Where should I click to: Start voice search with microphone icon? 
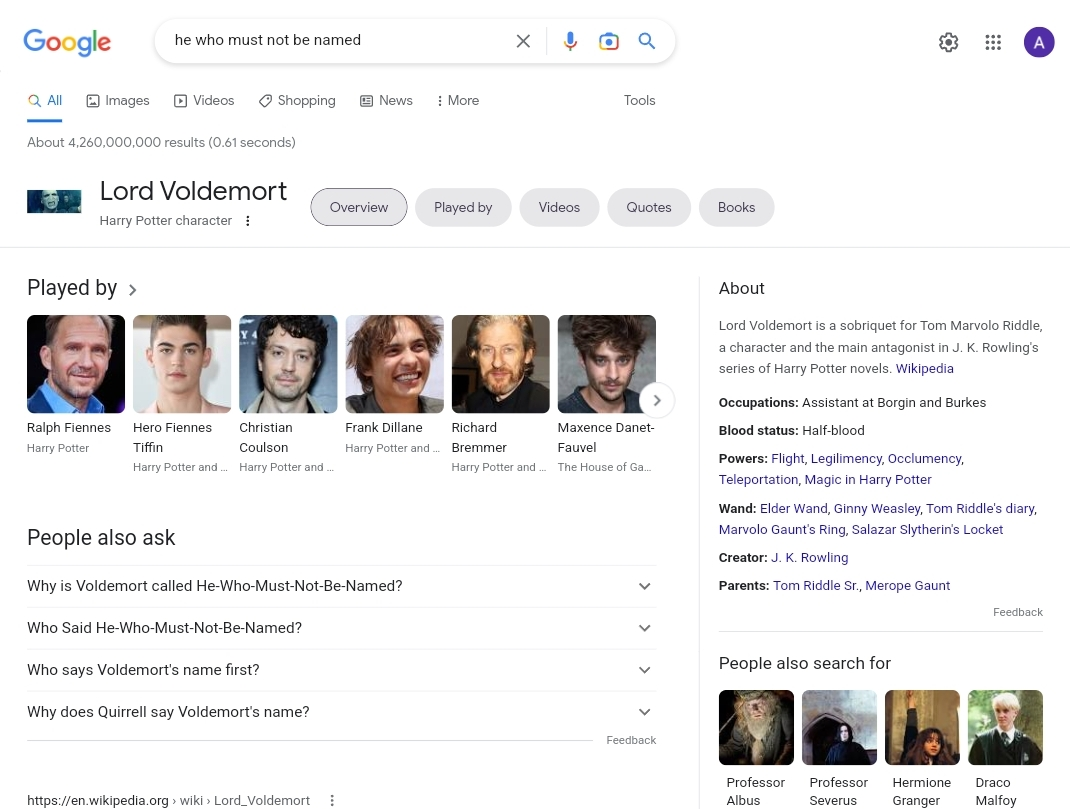click(x=570, y=41)
